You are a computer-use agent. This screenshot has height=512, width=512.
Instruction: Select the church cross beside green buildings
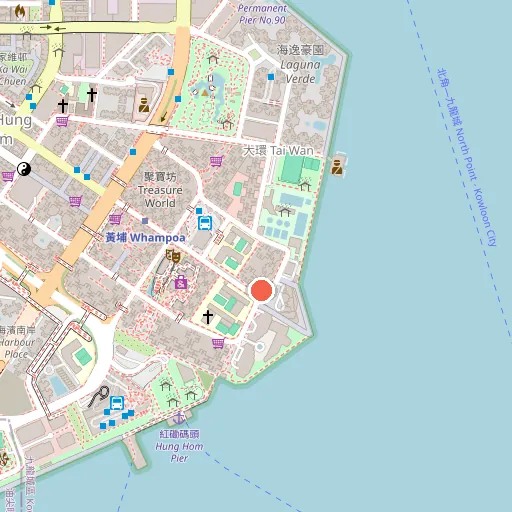[x=208, y=317]
